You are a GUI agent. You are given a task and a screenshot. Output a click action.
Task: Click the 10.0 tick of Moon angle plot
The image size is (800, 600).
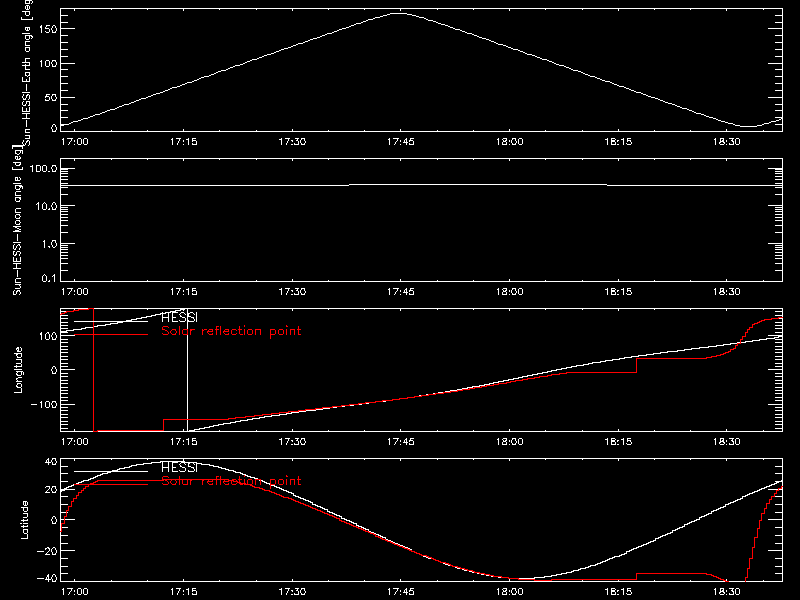coord(46,206)
